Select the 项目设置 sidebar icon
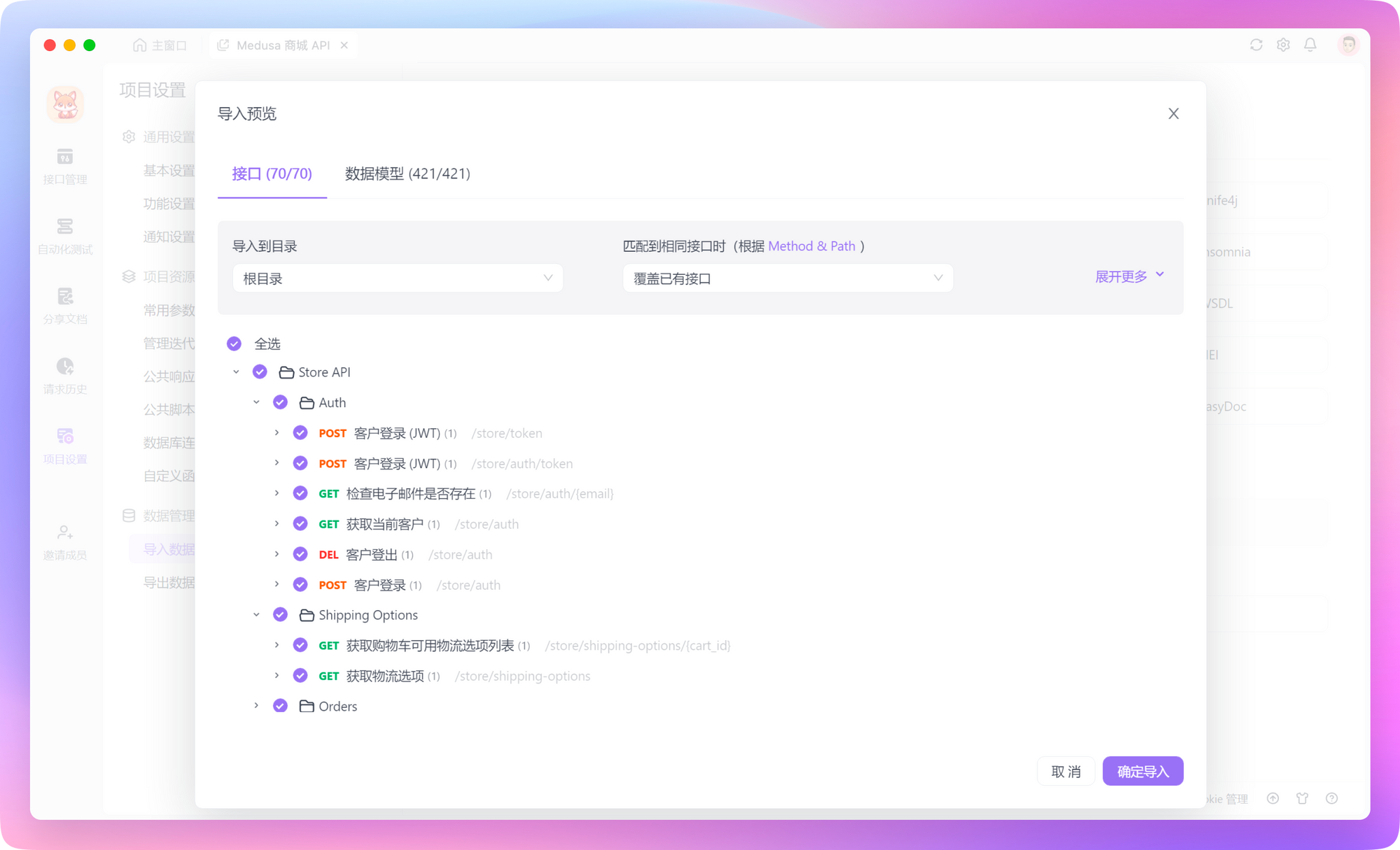The width and height of the screenshot is (1400, 850). click(65, 446)
